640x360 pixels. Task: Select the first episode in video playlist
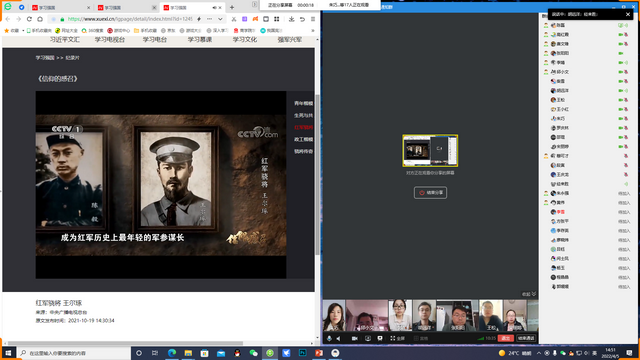(303, 103)
